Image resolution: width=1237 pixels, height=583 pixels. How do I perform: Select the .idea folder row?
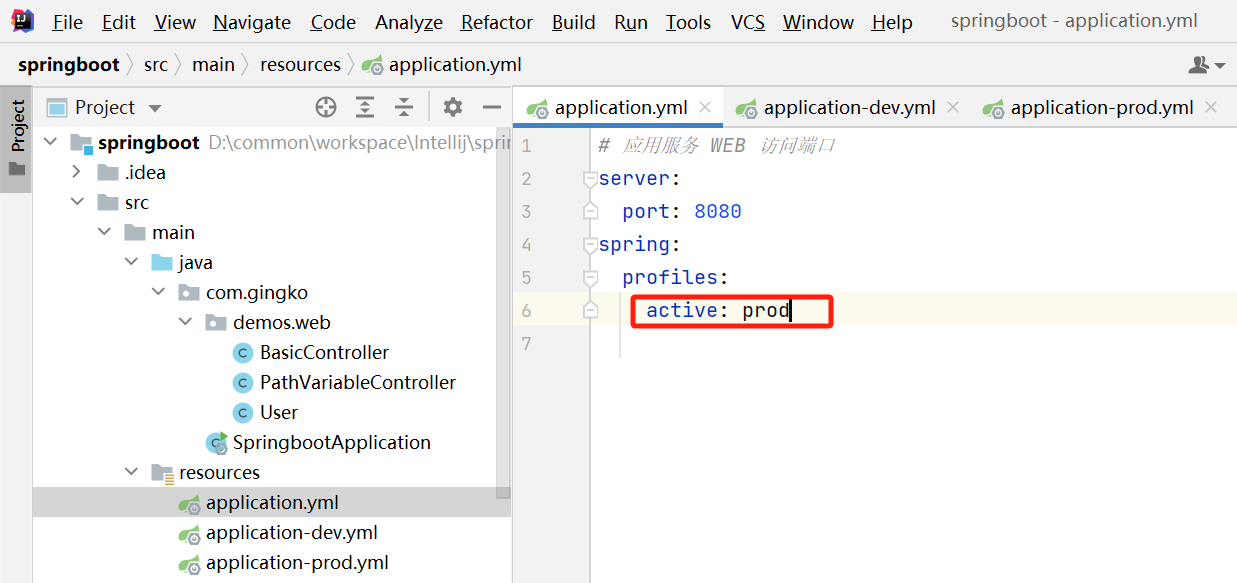[x=272, y=173]
